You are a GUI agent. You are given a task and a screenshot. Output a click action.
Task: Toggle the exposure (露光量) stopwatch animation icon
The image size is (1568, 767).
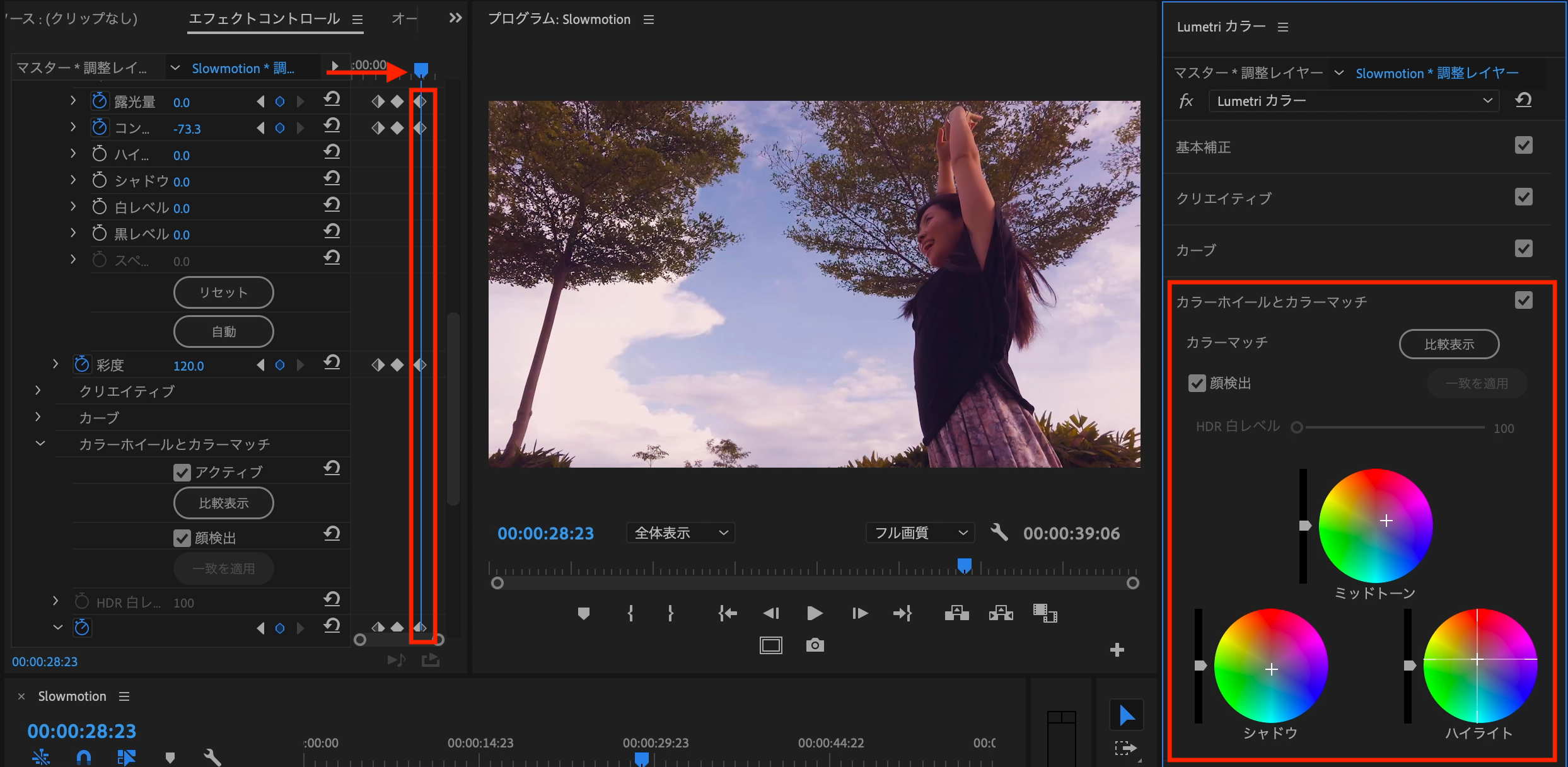(x=100, y=101)
